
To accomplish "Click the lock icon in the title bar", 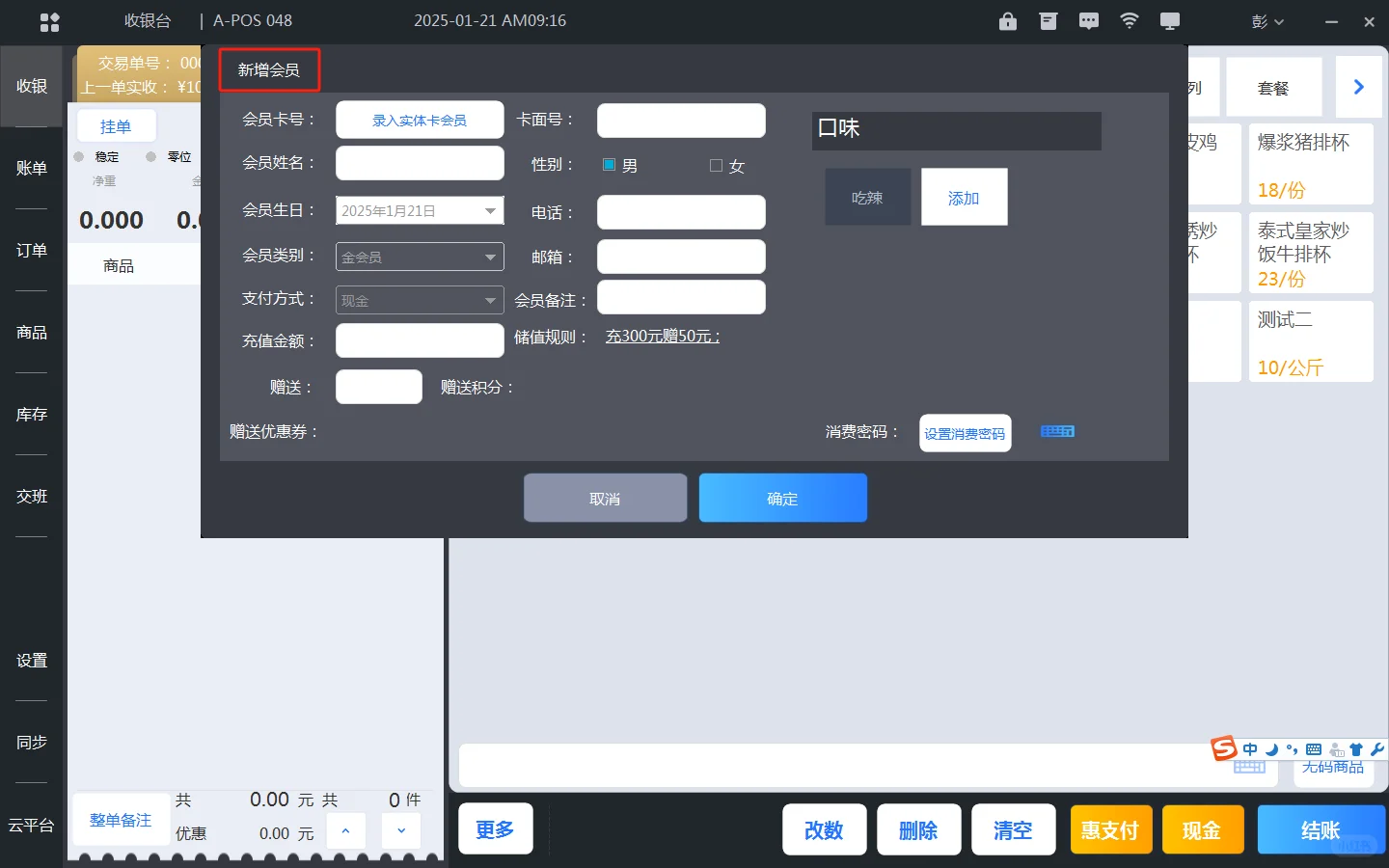I will tap(1007, 20).
